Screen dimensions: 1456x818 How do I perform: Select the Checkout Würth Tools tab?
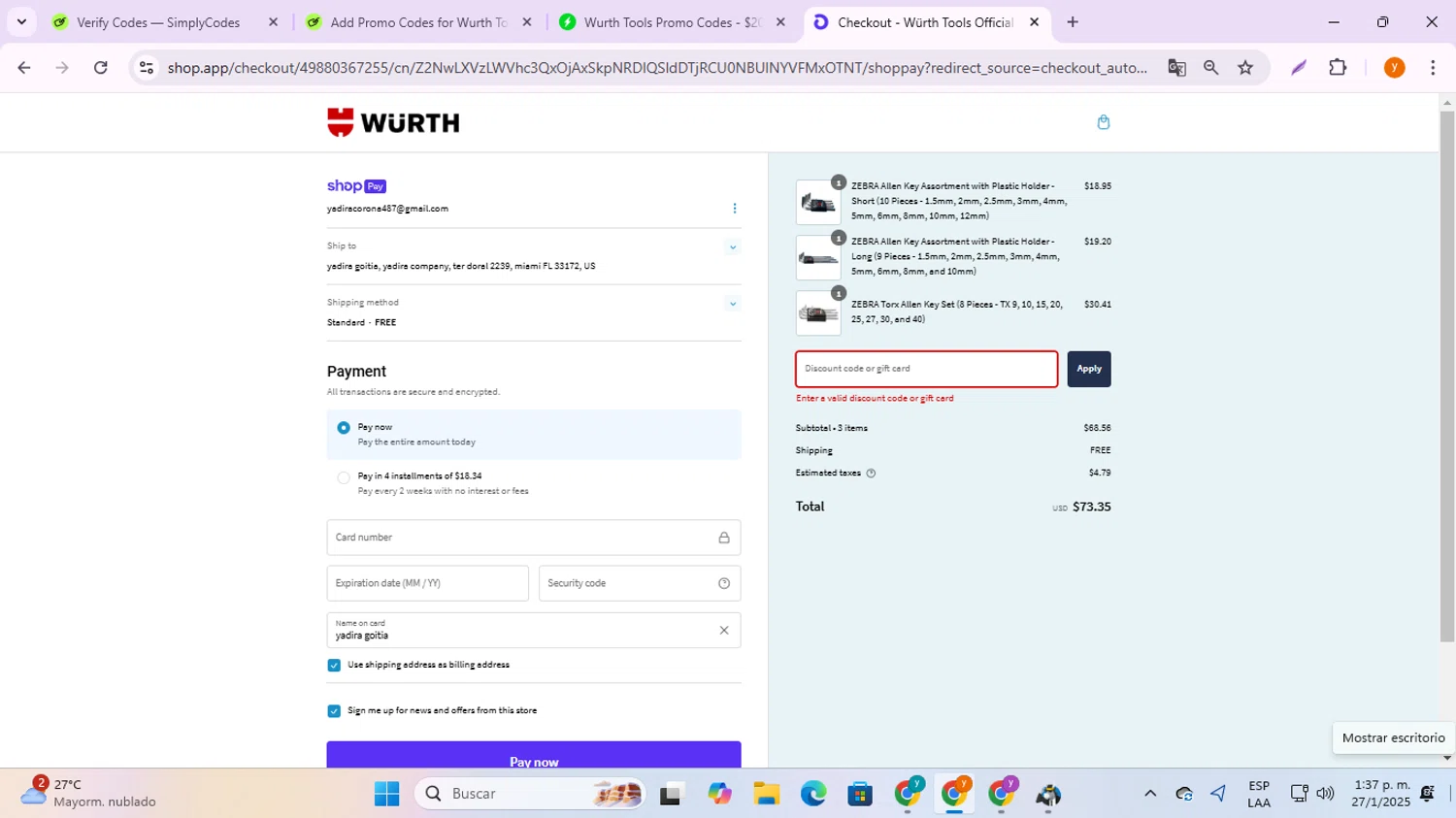[925, 22]
